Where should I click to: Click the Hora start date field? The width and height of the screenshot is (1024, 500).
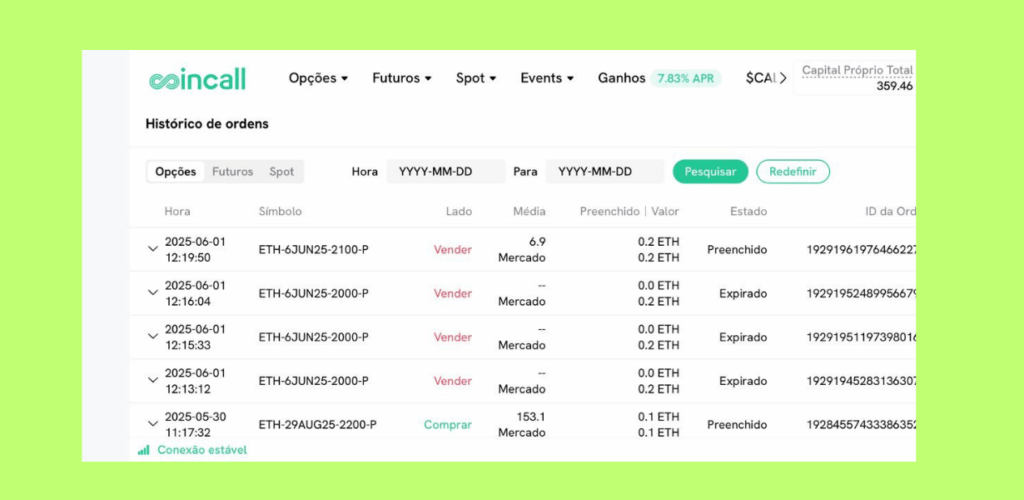[445, 172]
